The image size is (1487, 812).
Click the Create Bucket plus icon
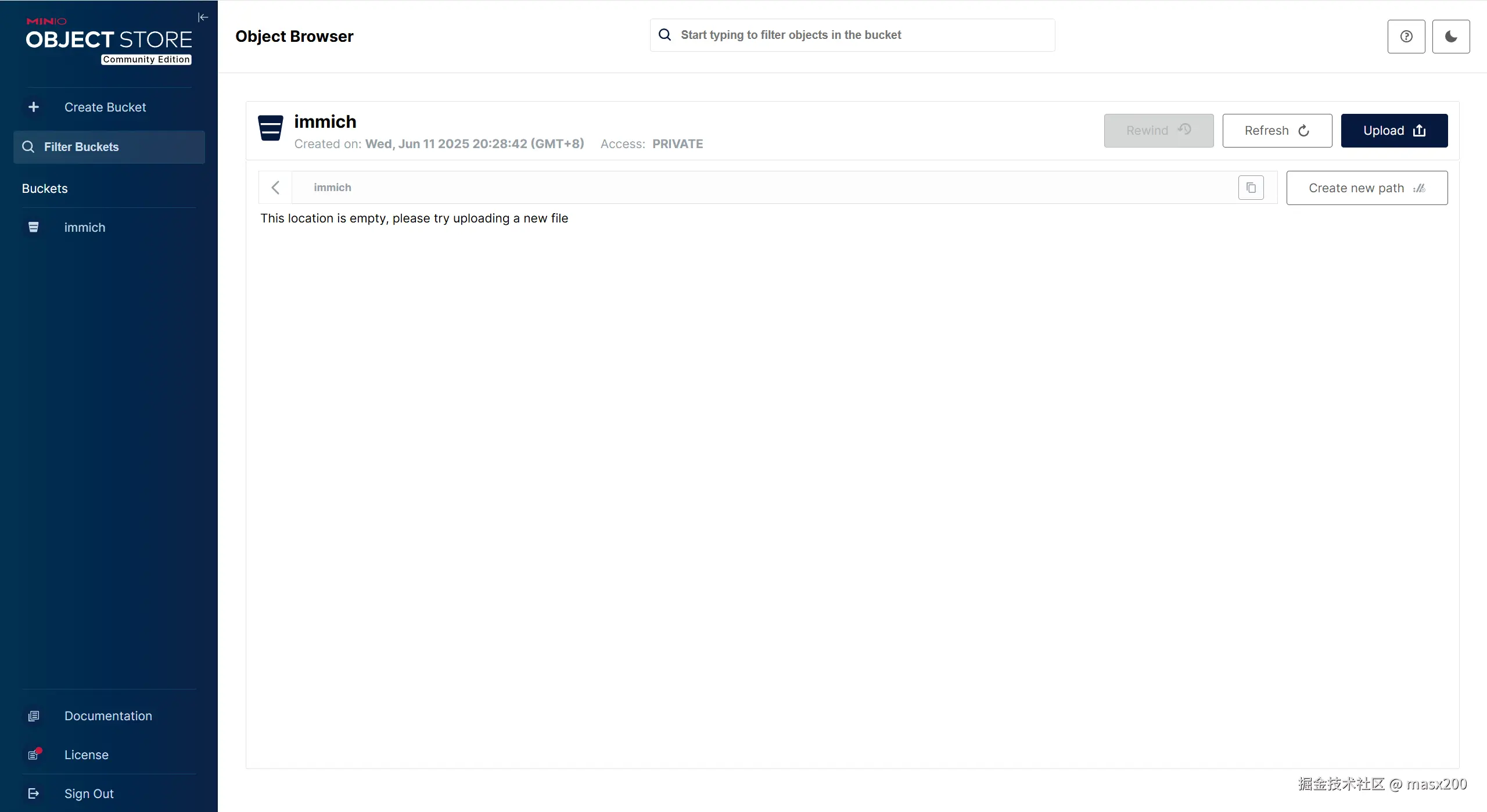click(34, 107)
